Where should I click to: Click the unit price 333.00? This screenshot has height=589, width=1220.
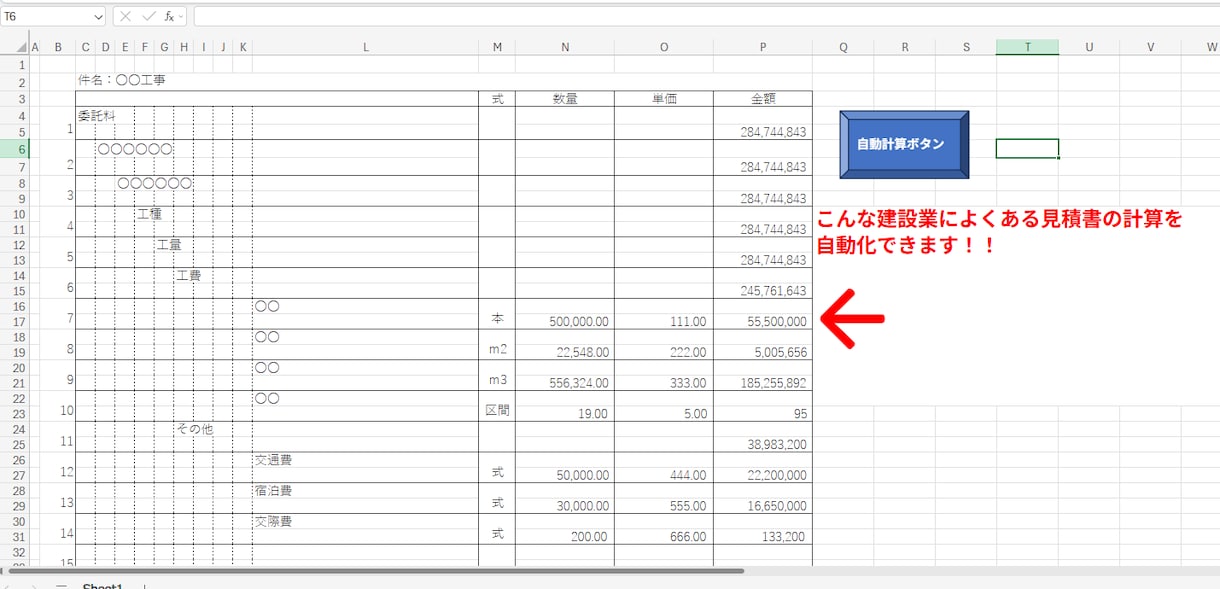688,383
